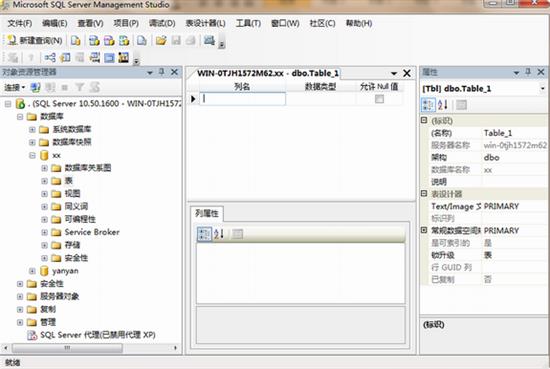Open the 对象资源管理器 panel options arrow

click(x=150, y=73)
